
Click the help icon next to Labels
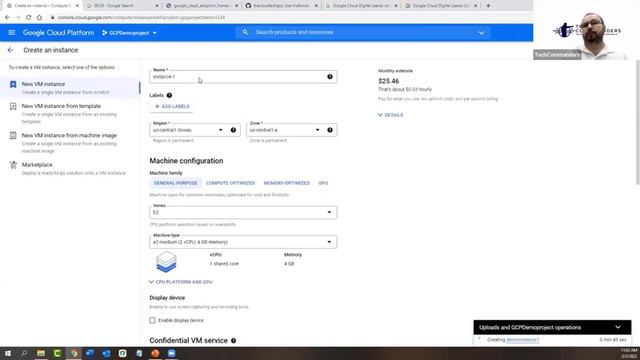point(169,96)
